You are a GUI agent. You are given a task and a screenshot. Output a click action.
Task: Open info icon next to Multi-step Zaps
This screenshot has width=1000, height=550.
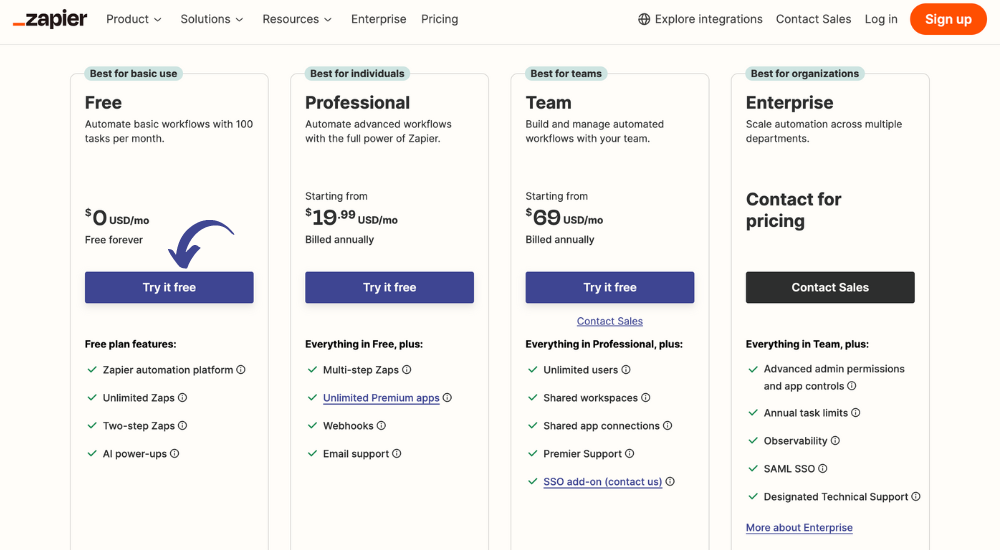pyautogui.click(x=407, y=369)
